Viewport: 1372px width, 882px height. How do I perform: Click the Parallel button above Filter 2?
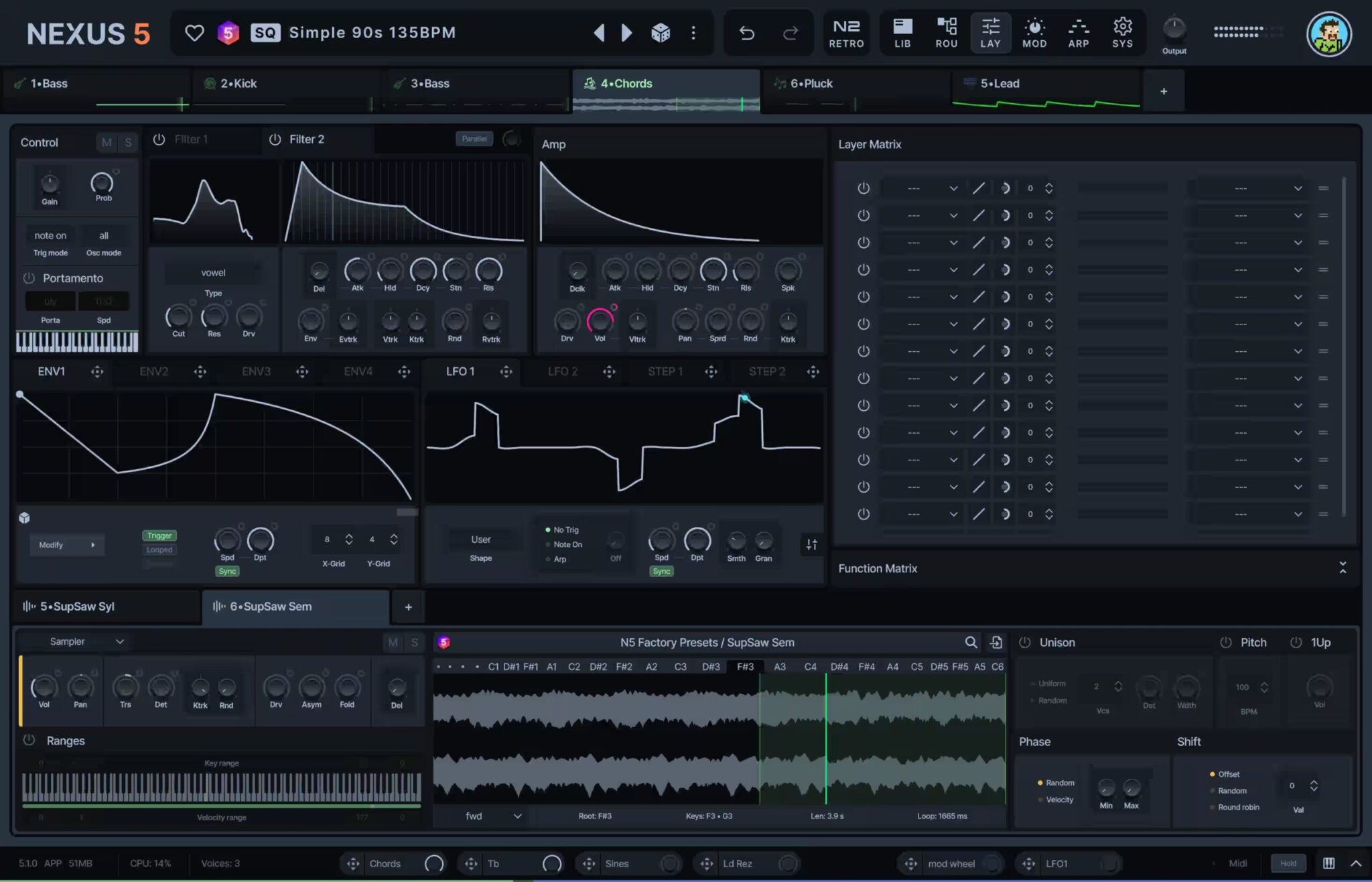(x=474, y=139)
